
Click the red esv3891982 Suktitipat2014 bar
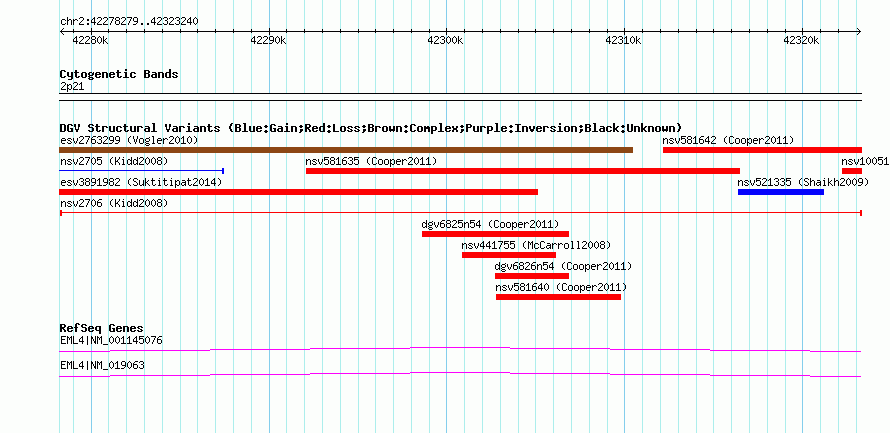[299, 192]
